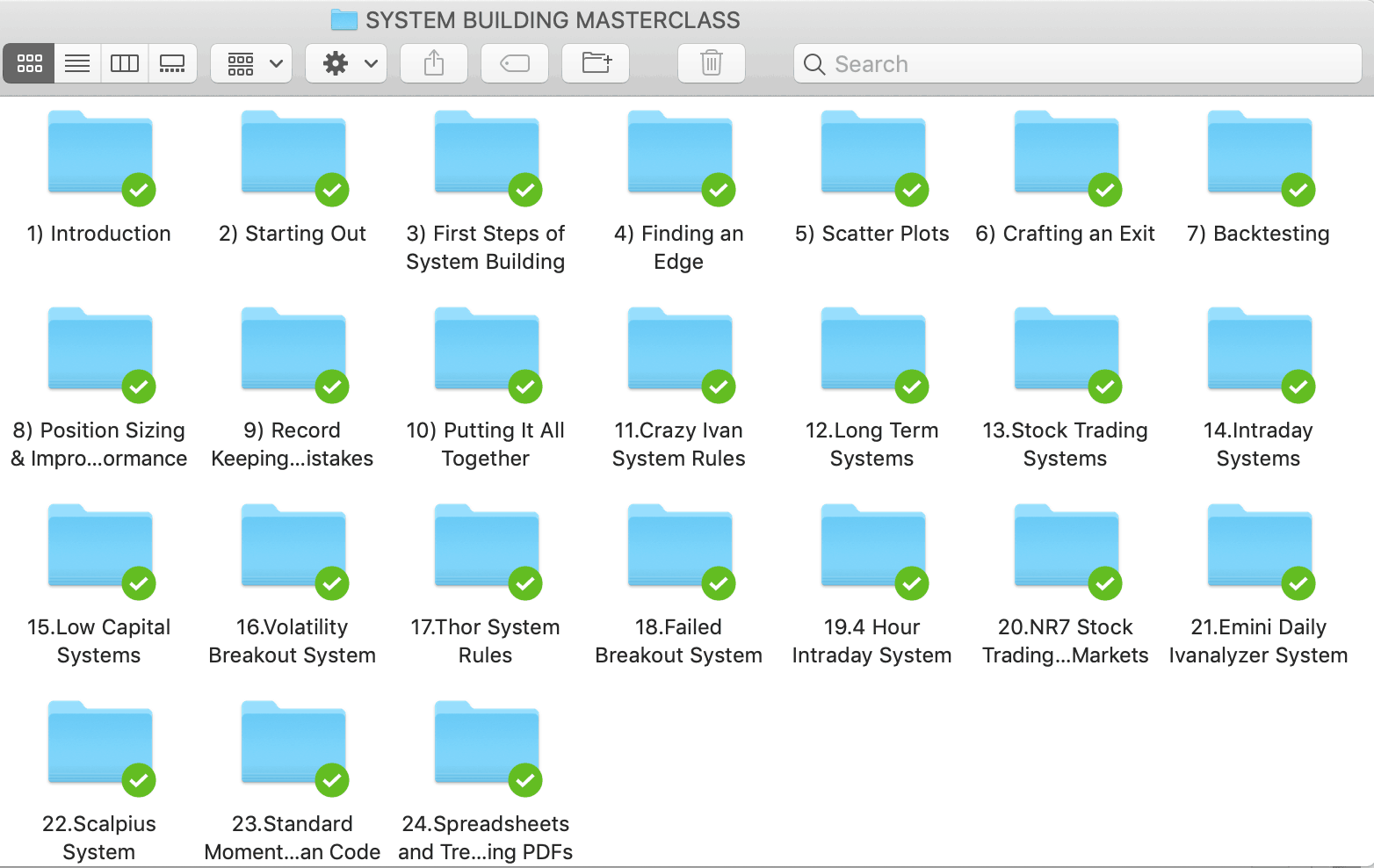Click the Edit Tags toolbar button
Screen dimensions: 1374x868
[515, 63]
